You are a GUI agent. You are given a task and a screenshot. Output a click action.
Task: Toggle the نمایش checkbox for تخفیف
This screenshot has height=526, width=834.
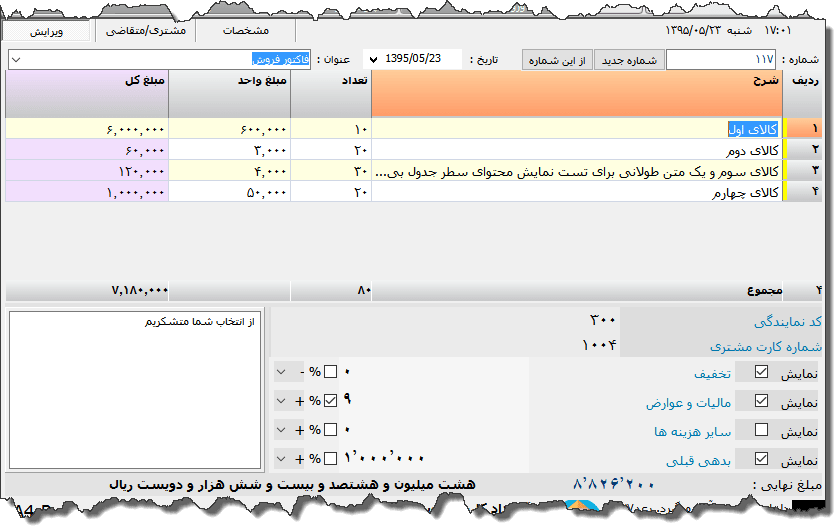coord(762,373)
